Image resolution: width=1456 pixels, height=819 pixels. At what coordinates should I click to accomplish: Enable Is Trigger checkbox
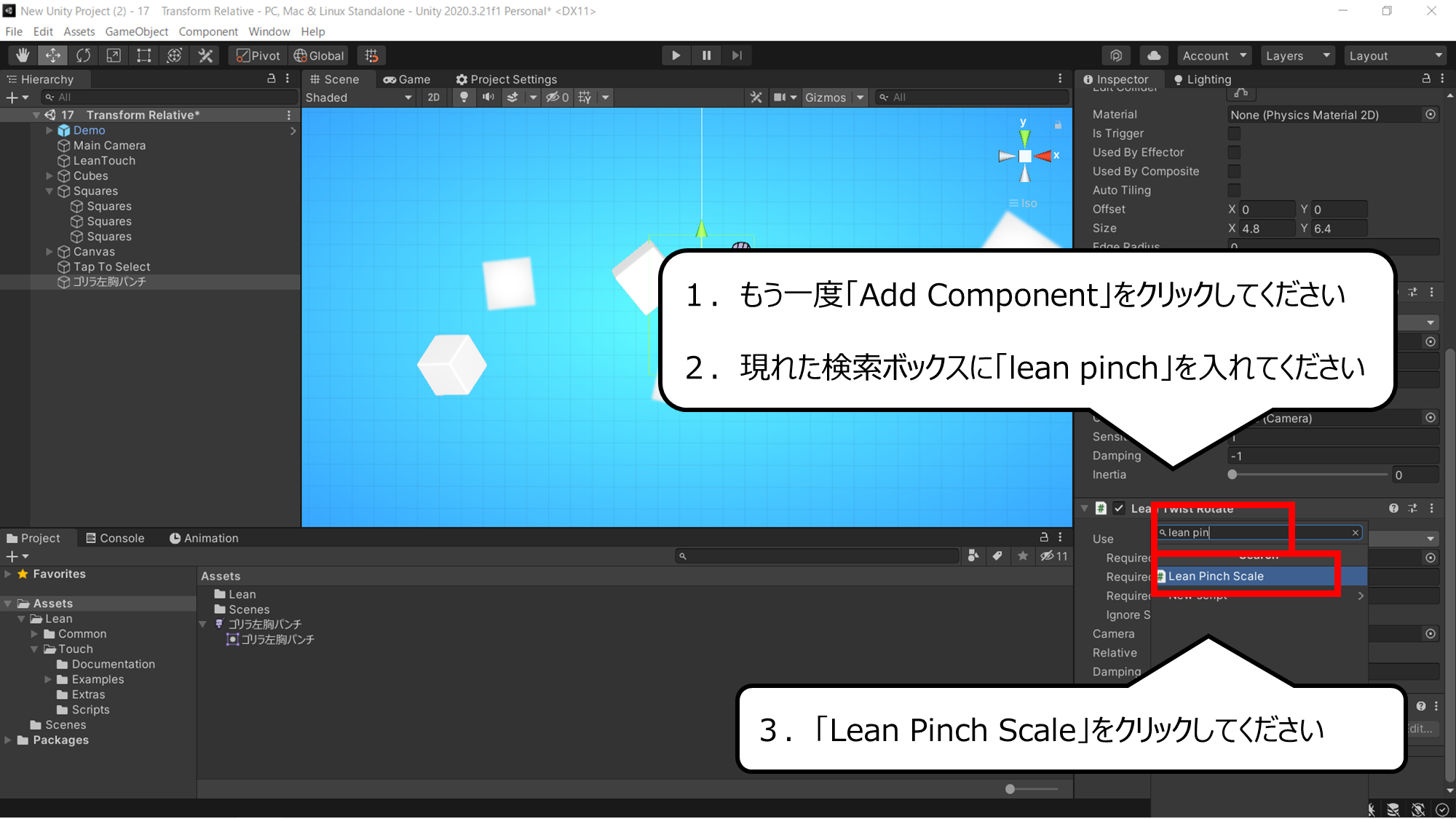(x=1234, y=133)
